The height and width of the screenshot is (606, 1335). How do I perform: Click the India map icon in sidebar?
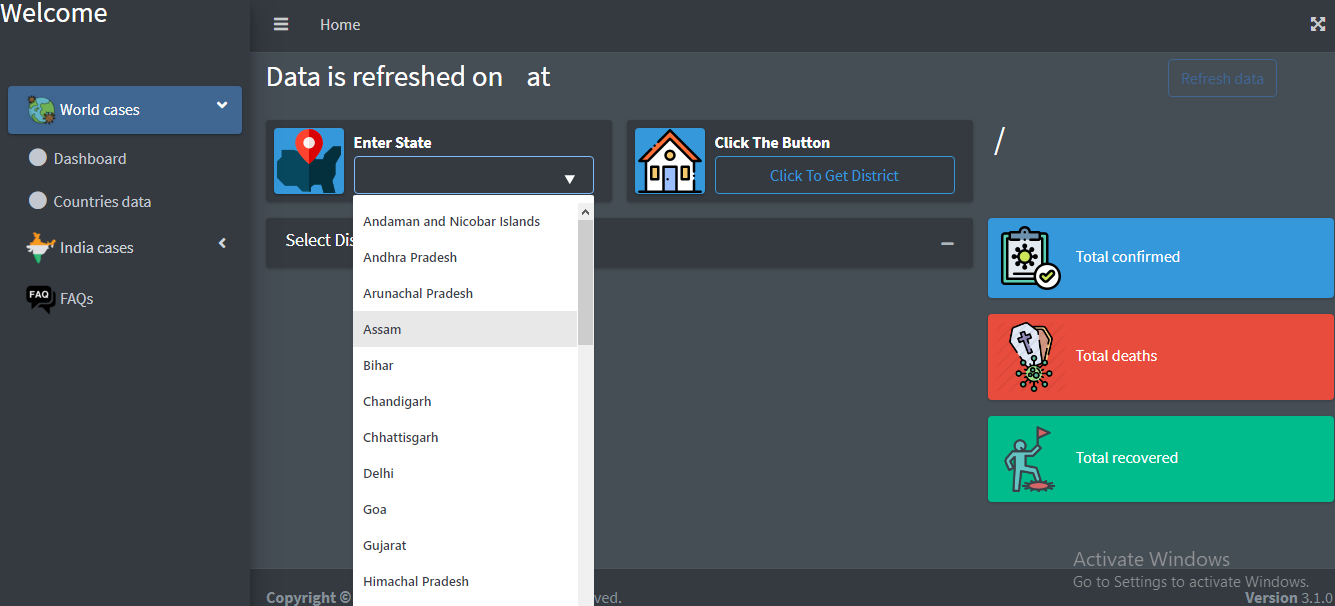(x=40, y=247)
